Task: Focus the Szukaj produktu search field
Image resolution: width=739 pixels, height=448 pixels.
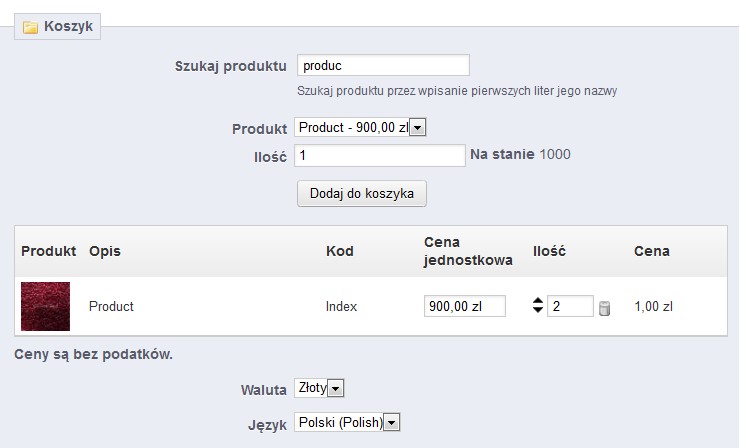Action: (x=383, y=65)
